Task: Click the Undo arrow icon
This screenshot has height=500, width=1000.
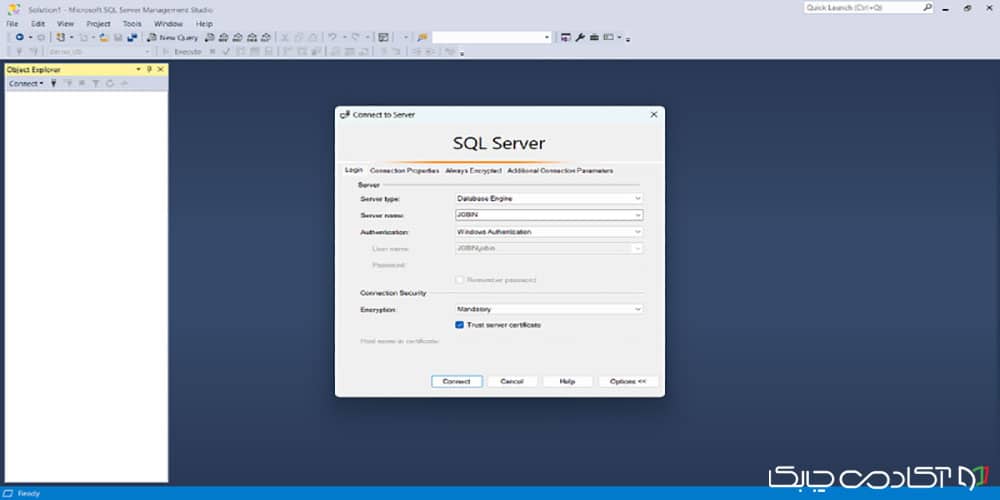Action: coord(332,37)
